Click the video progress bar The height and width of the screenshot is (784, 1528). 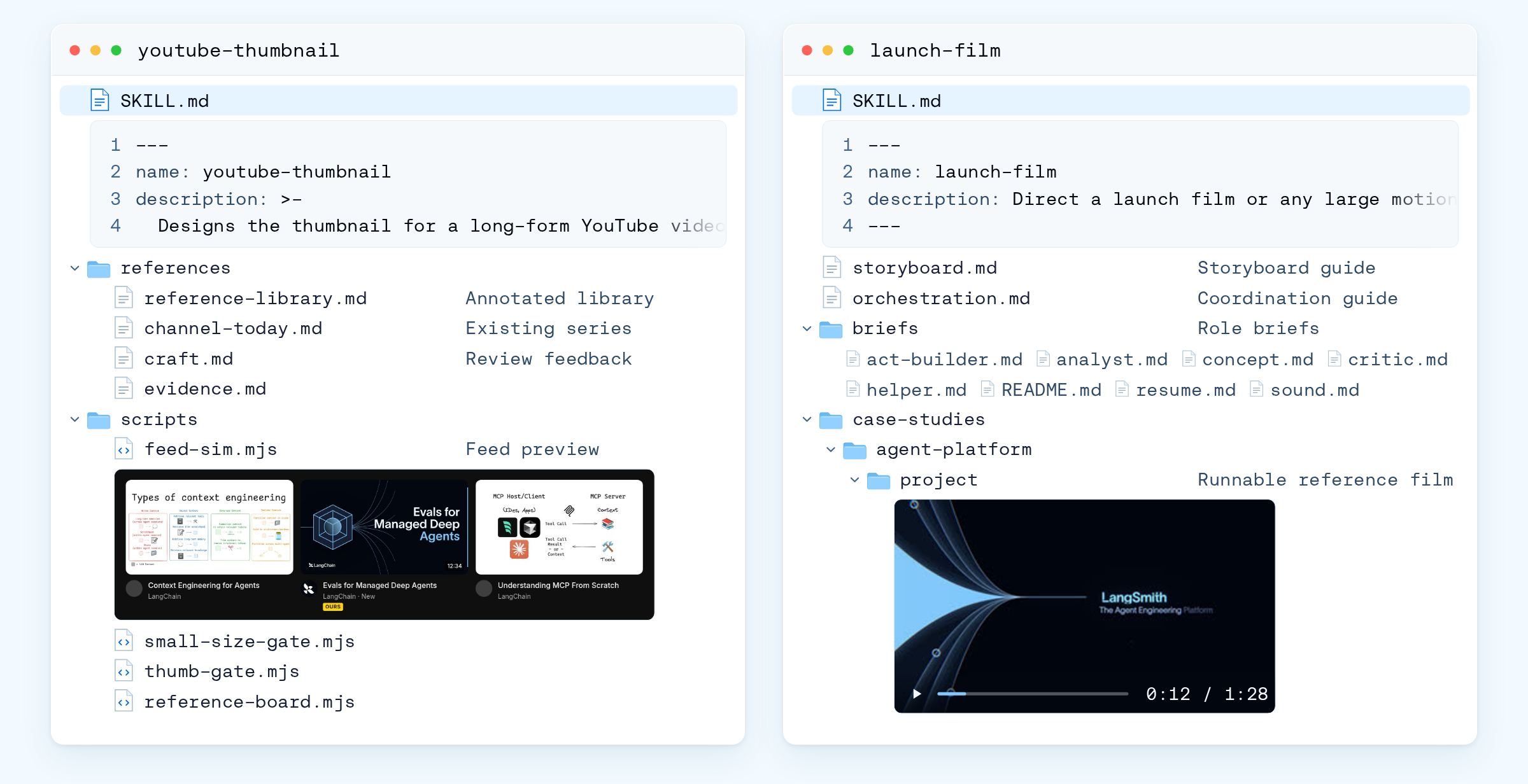coord(1032,694)
